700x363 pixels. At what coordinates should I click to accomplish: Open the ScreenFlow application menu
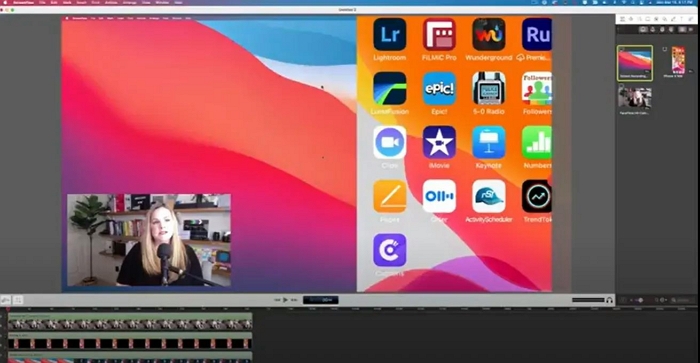(24, 3)
